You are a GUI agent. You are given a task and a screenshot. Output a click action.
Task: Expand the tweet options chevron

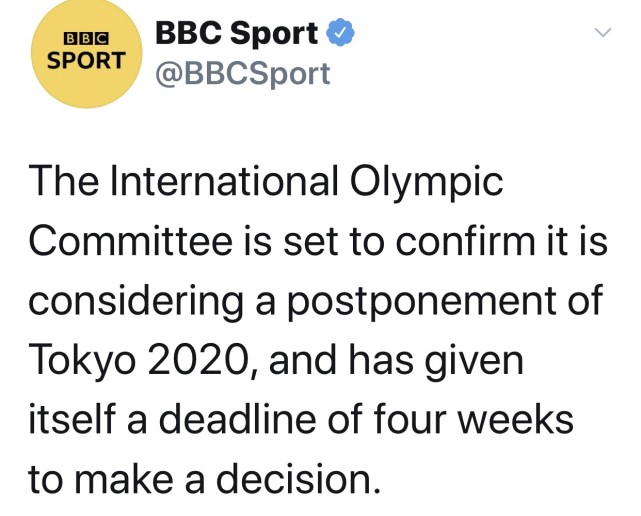tap(603, 33)
